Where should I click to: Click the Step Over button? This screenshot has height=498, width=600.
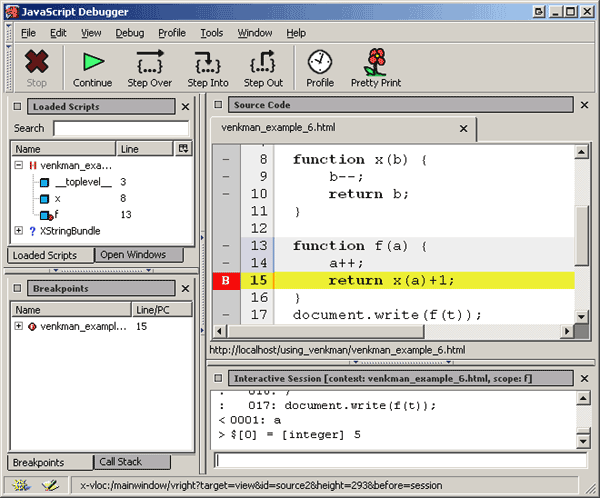click(150, 68)
